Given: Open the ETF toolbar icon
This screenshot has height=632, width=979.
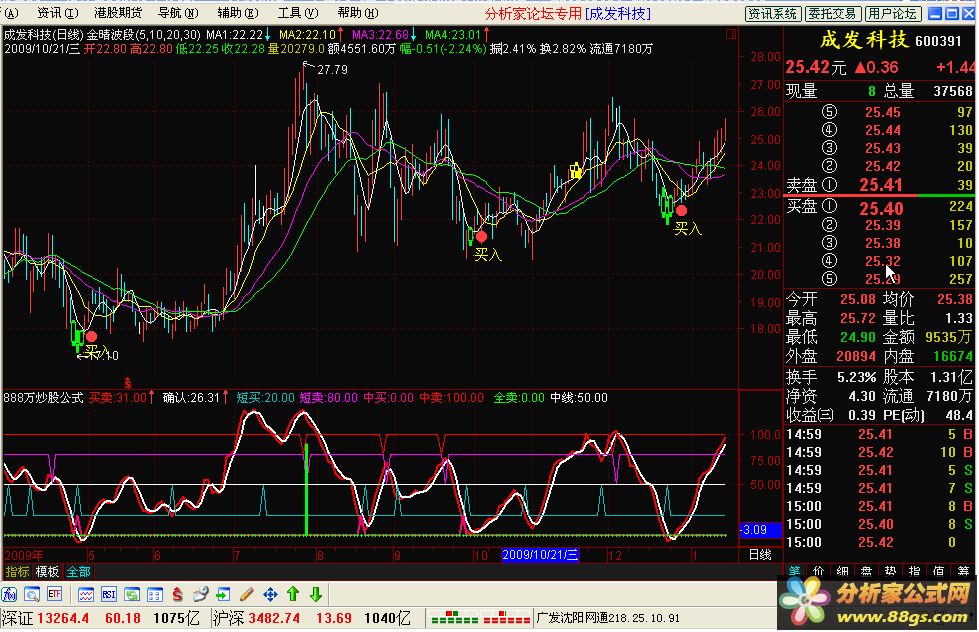Looking at the screenshot, I should [54, 595].
